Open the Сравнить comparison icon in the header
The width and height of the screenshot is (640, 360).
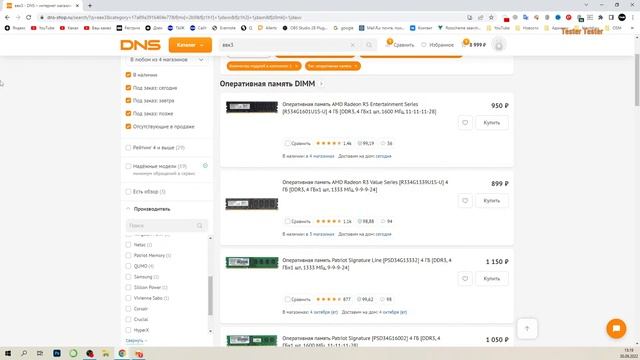click(x=400, y=44)
